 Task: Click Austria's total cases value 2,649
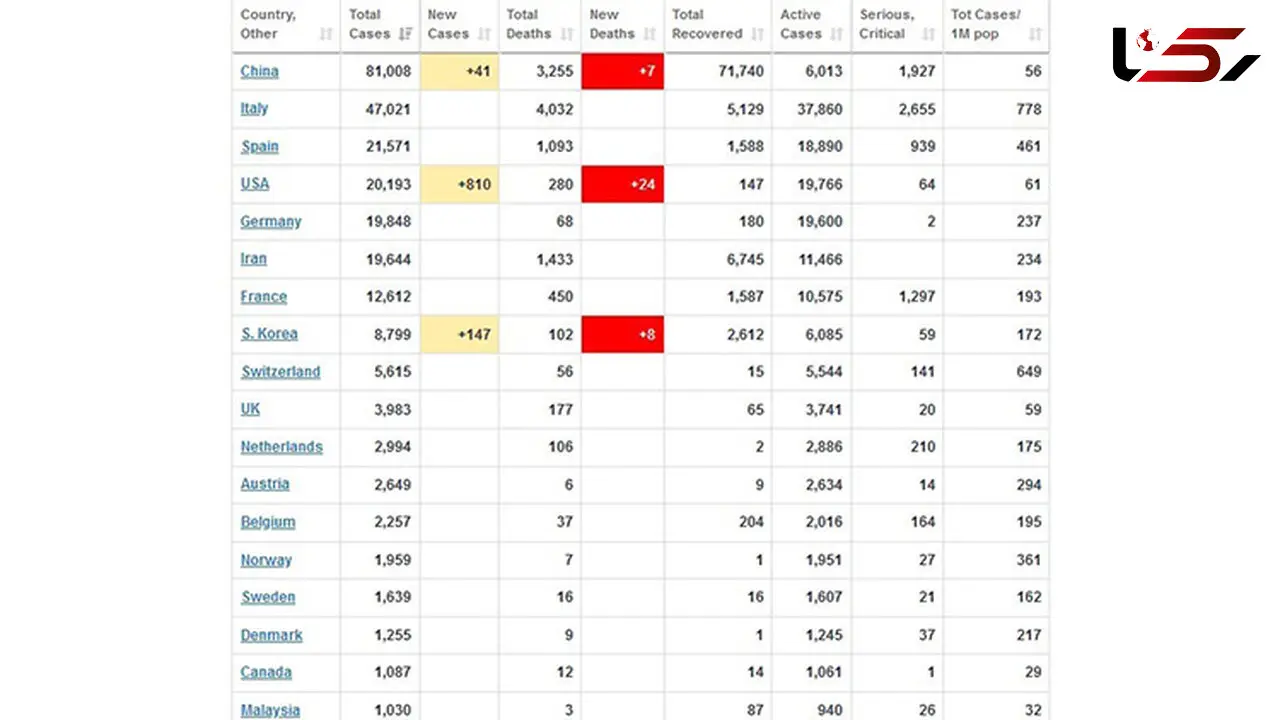coord(393,485)
